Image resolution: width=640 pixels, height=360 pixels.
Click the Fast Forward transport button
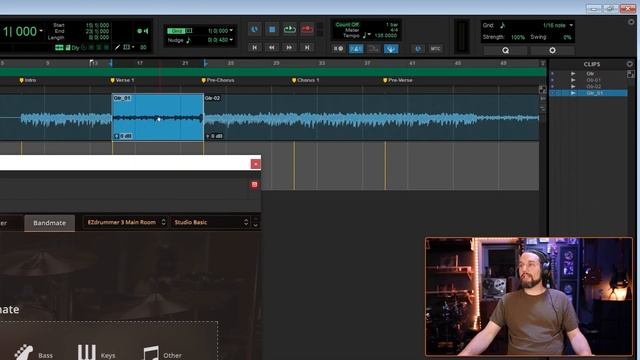click(289, 48)
